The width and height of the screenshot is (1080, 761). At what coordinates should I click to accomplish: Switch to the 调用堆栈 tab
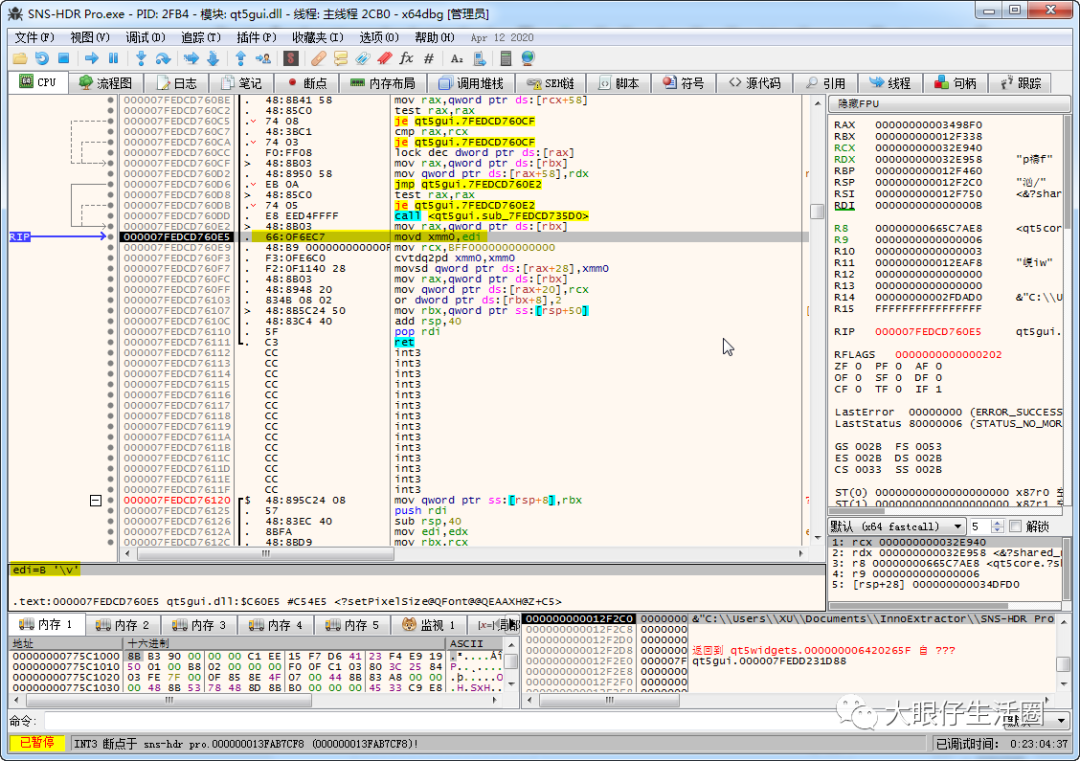point(471,83)
